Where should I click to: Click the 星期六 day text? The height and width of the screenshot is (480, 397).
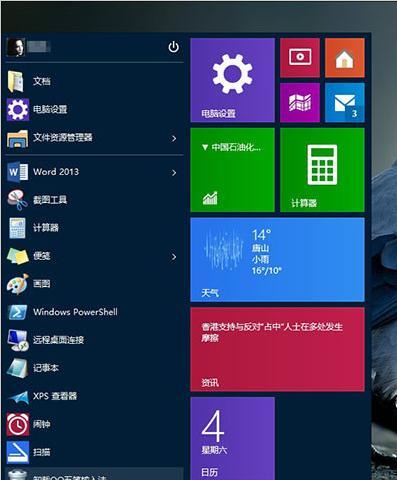[214, 450]
